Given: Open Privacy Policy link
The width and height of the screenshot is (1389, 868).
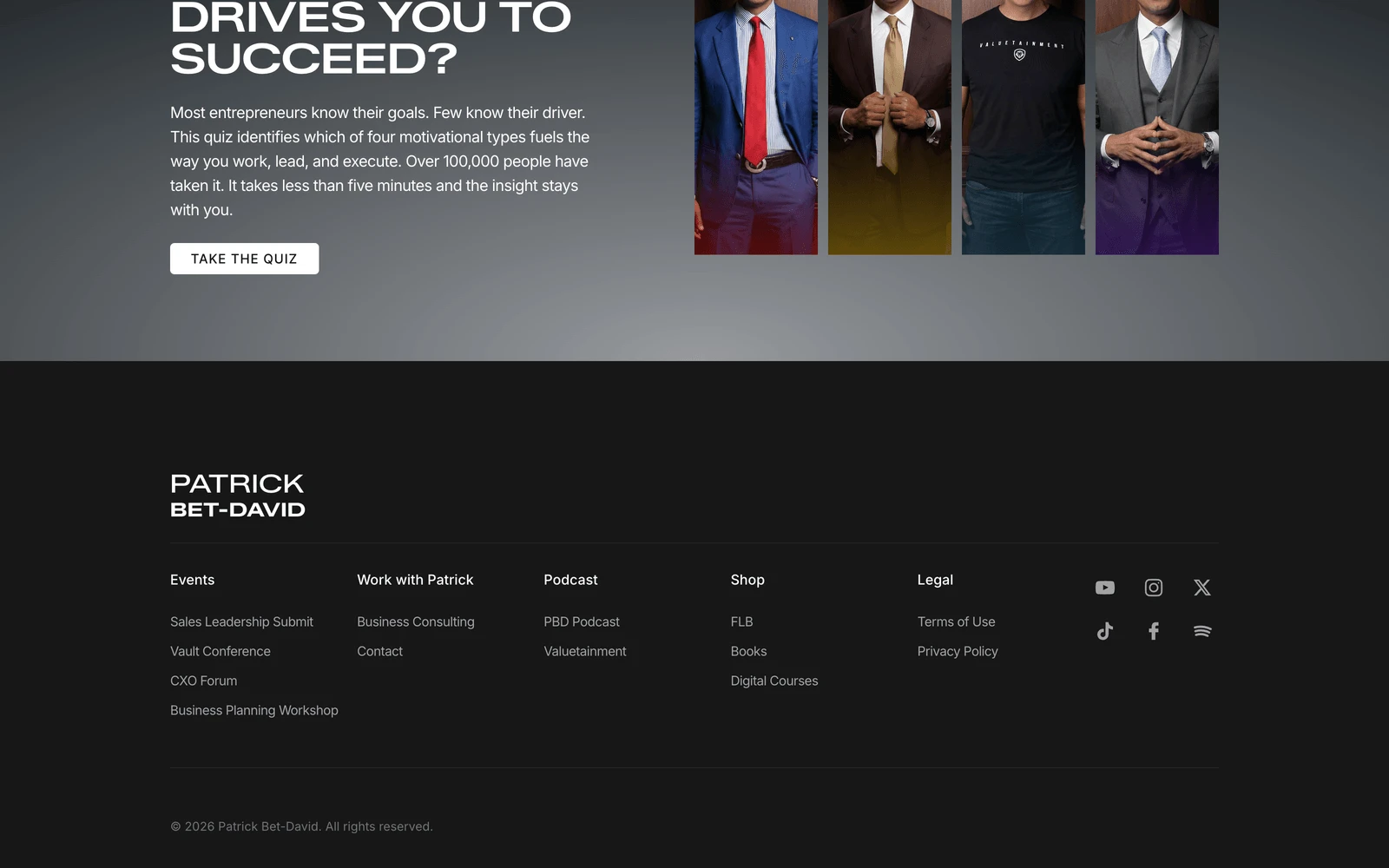Looking at the screenshot, I should click(x=958, y=651).
